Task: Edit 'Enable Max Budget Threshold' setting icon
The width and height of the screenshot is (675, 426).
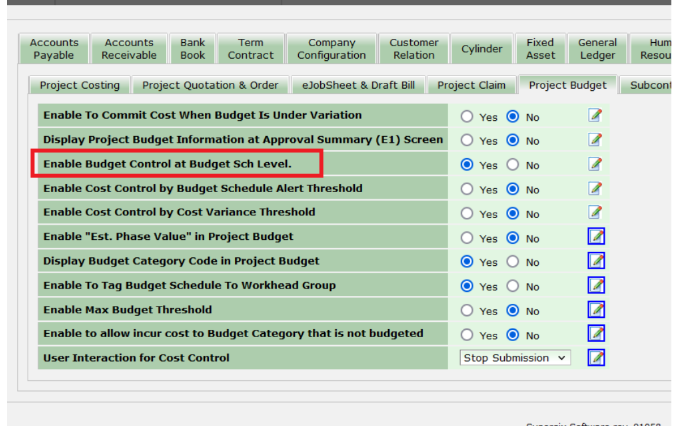Action: (x=596, y=309)
